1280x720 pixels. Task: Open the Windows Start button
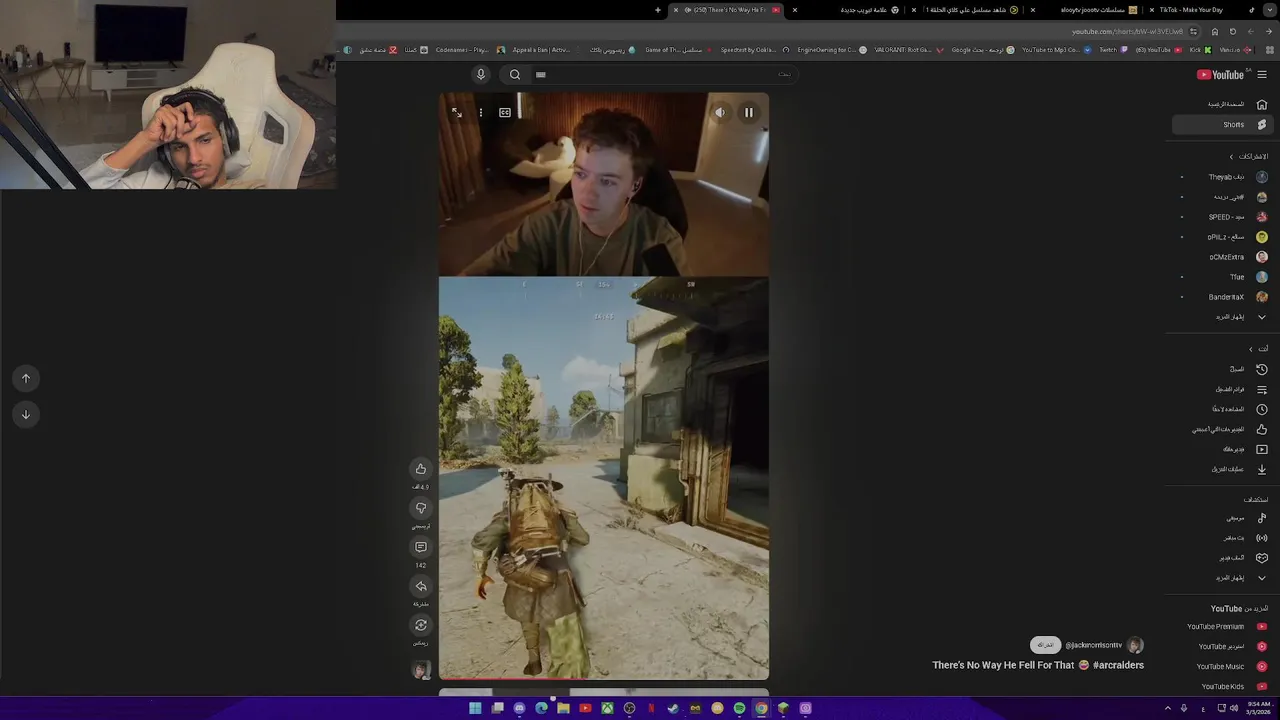[475, 708]
